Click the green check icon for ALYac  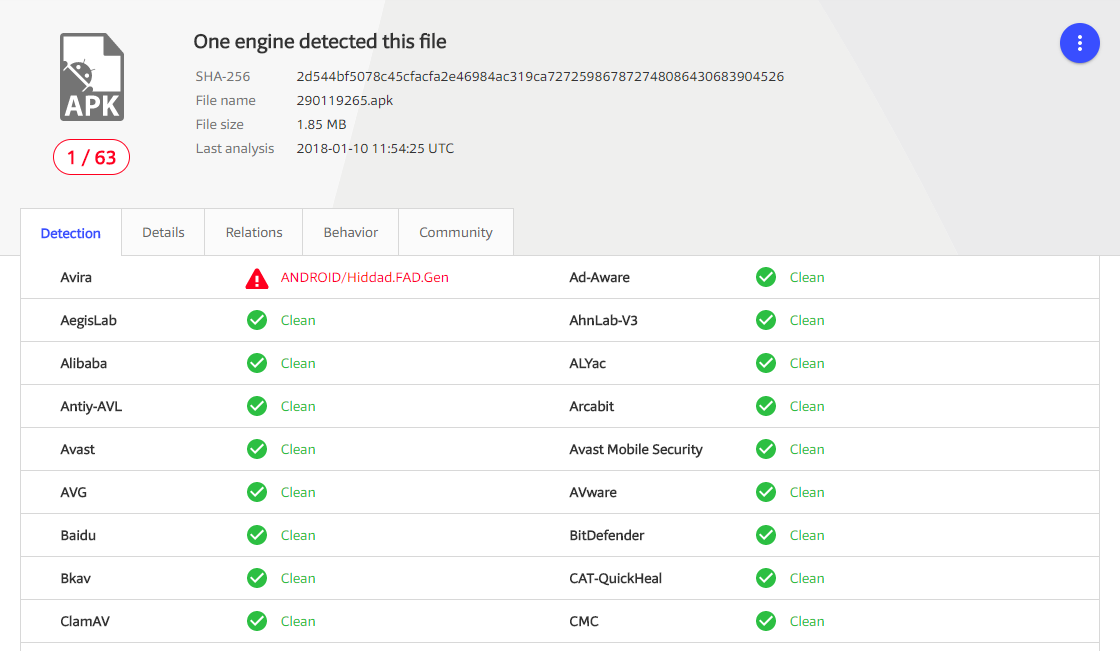(x=766, y=363)
